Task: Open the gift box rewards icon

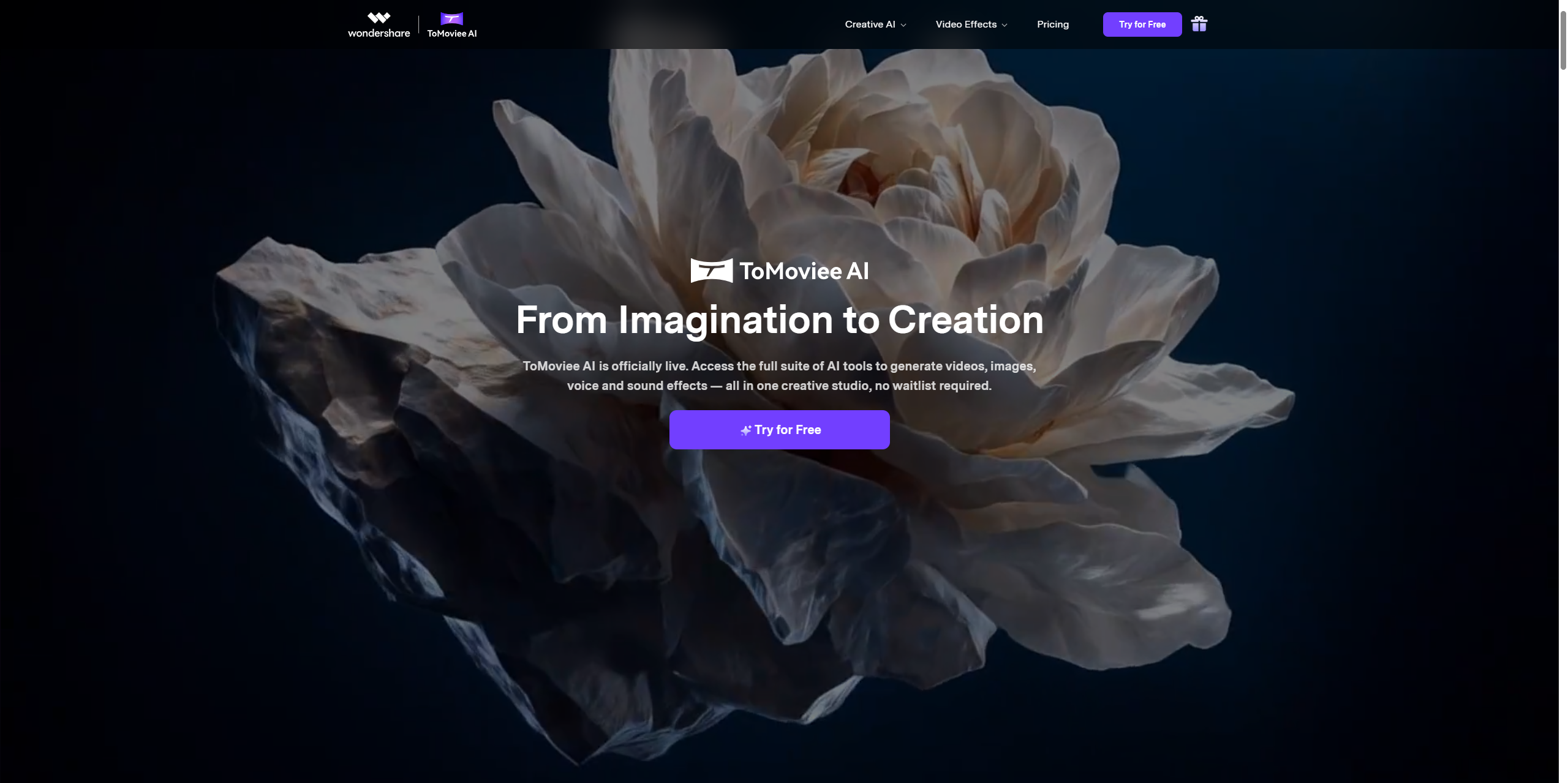Action: (x=1199, y=24)
